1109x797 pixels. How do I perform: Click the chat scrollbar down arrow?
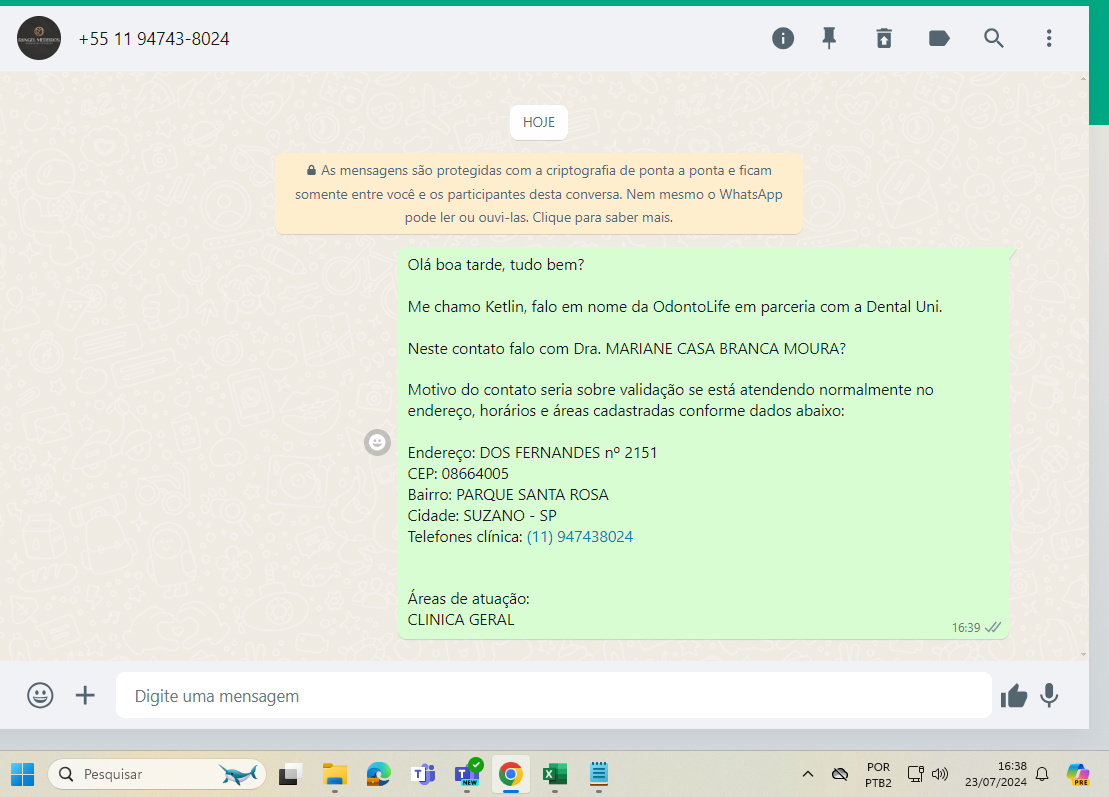[1084, 655]
